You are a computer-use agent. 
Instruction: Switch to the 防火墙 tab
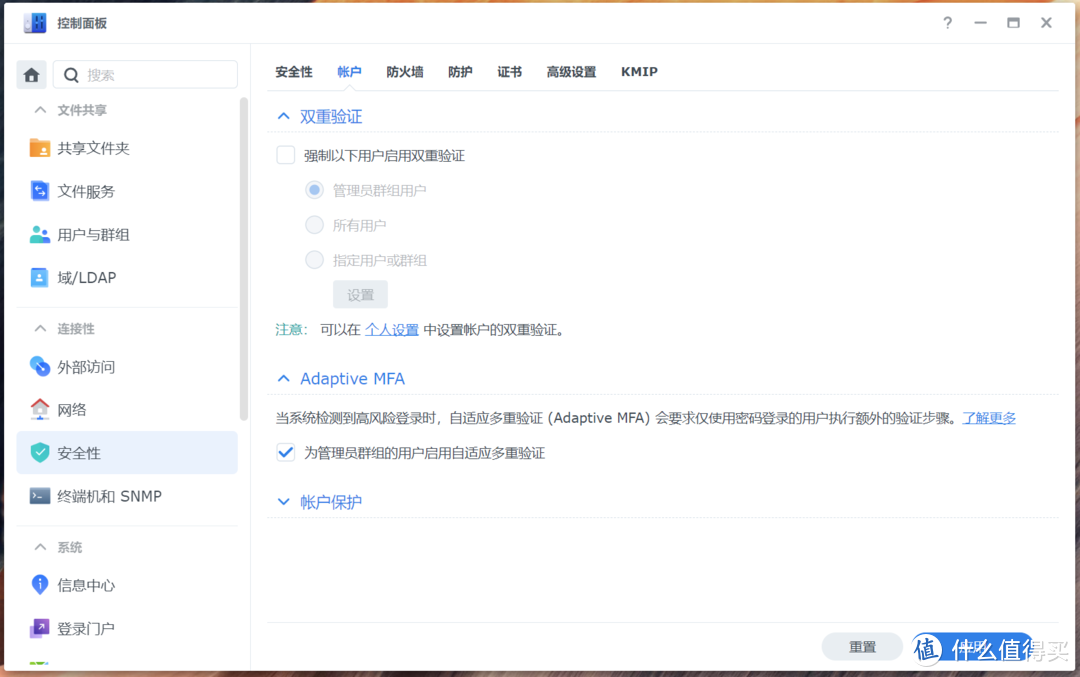coord(404,71)
